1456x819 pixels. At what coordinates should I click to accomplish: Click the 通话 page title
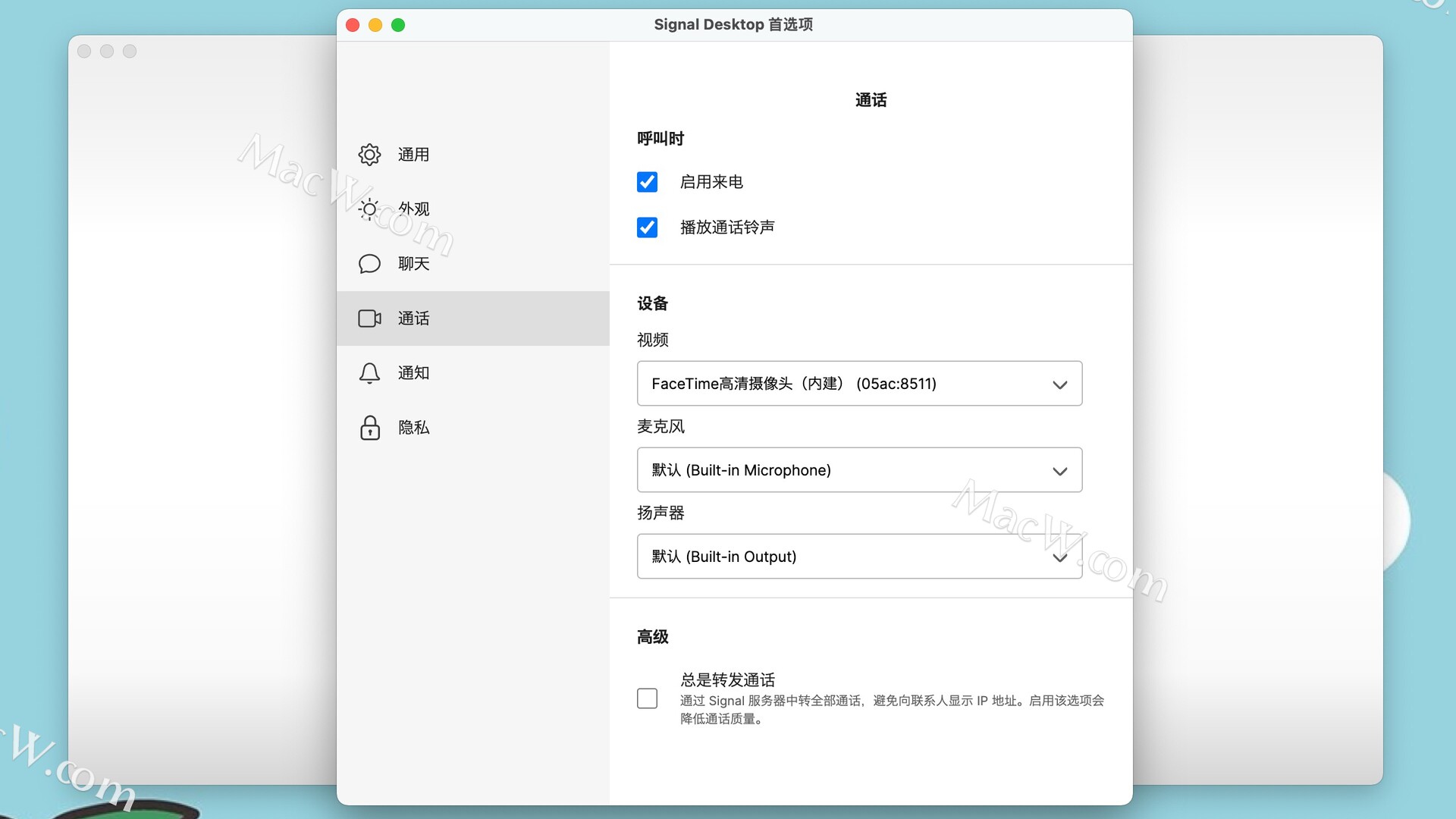click(x=871, y=100)
